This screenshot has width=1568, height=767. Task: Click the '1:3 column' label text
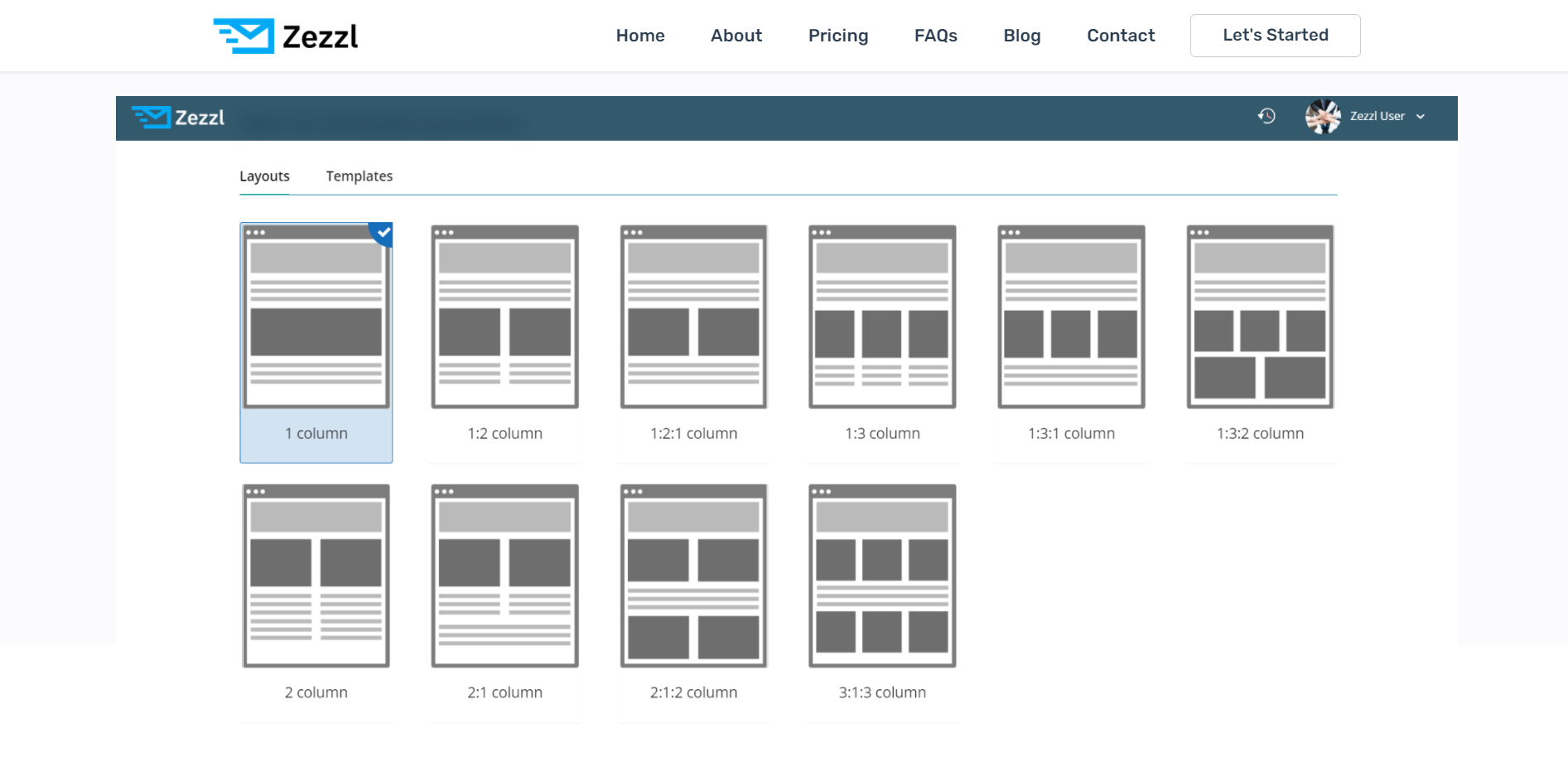pyautogui.click(x=883, y=433)
